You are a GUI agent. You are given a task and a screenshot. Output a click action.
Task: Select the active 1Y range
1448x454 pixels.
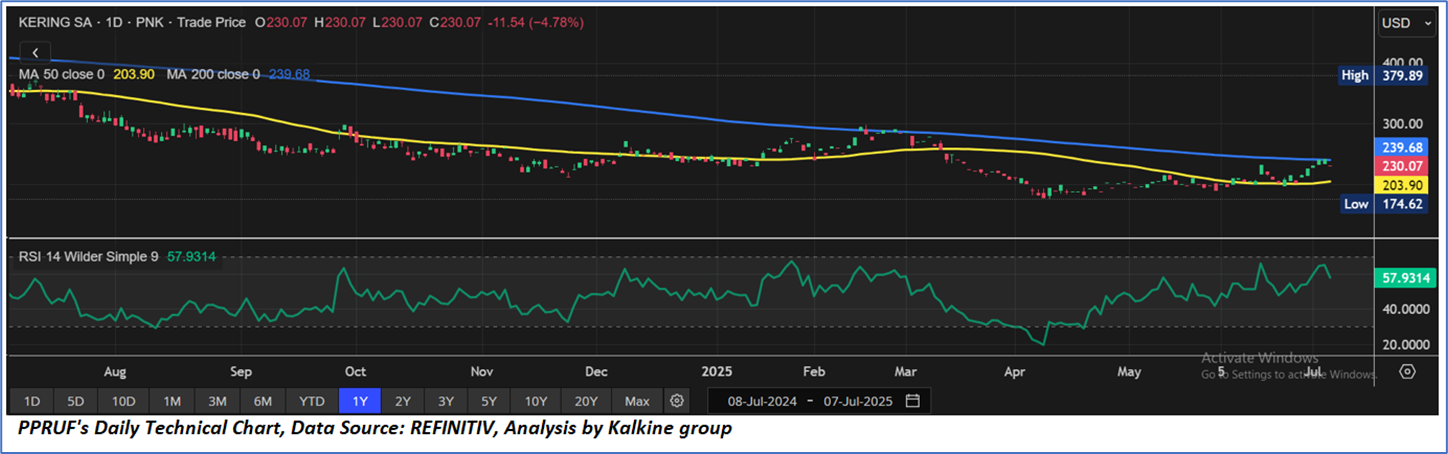[x=359, y=401]
